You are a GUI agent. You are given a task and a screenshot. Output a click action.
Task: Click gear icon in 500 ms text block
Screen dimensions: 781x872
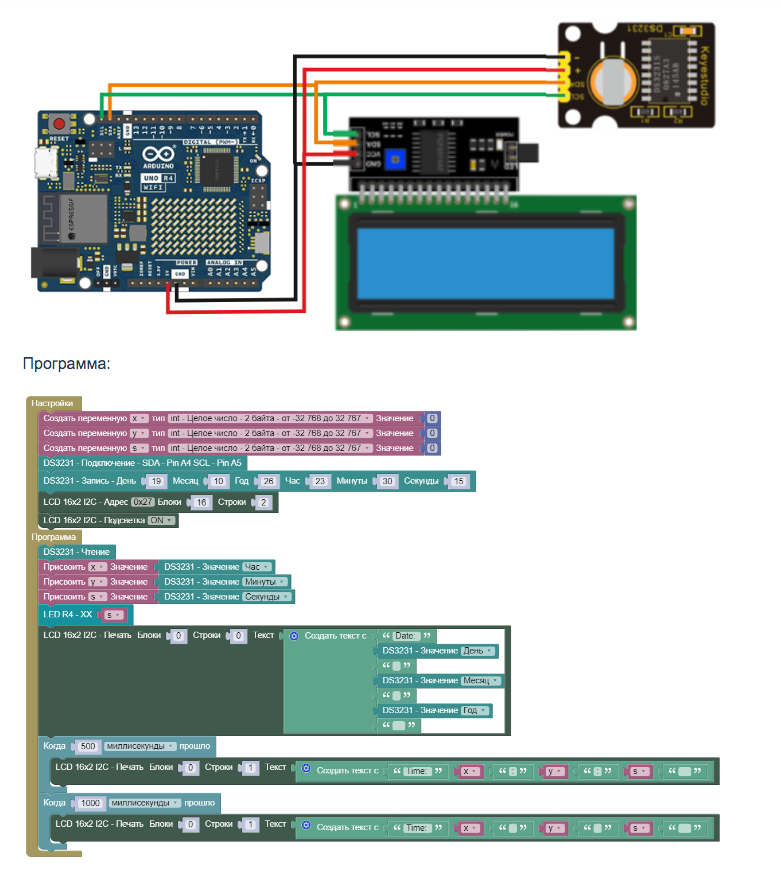[306, 771]
